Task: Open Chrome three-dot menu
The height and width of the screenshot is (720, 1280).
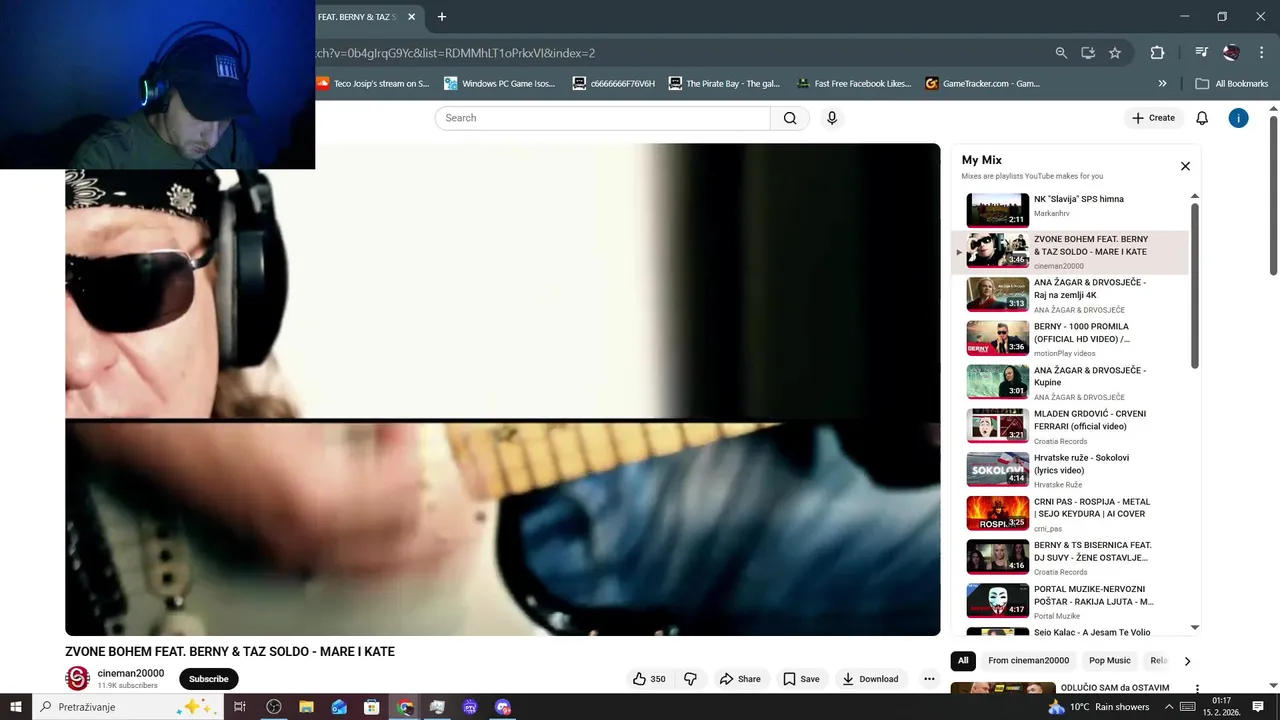Action: [1260, 53]
